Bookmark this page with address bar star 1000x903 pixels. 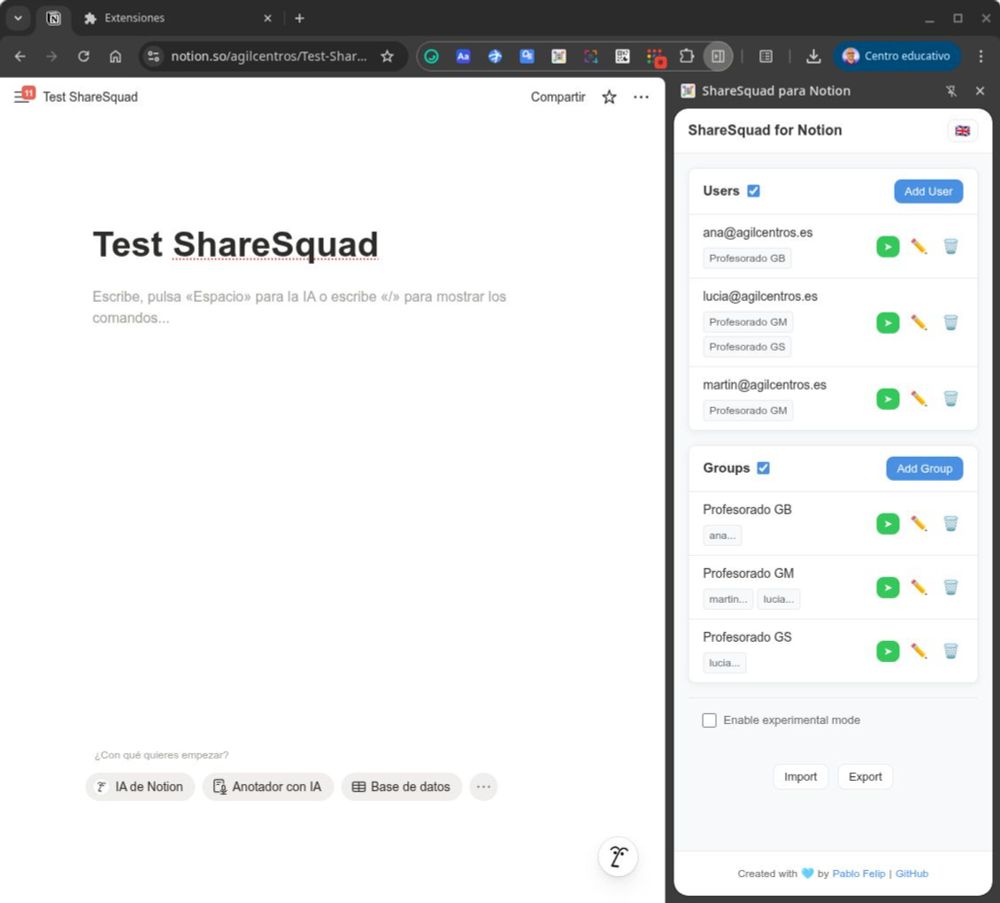[x=387, y=56]
